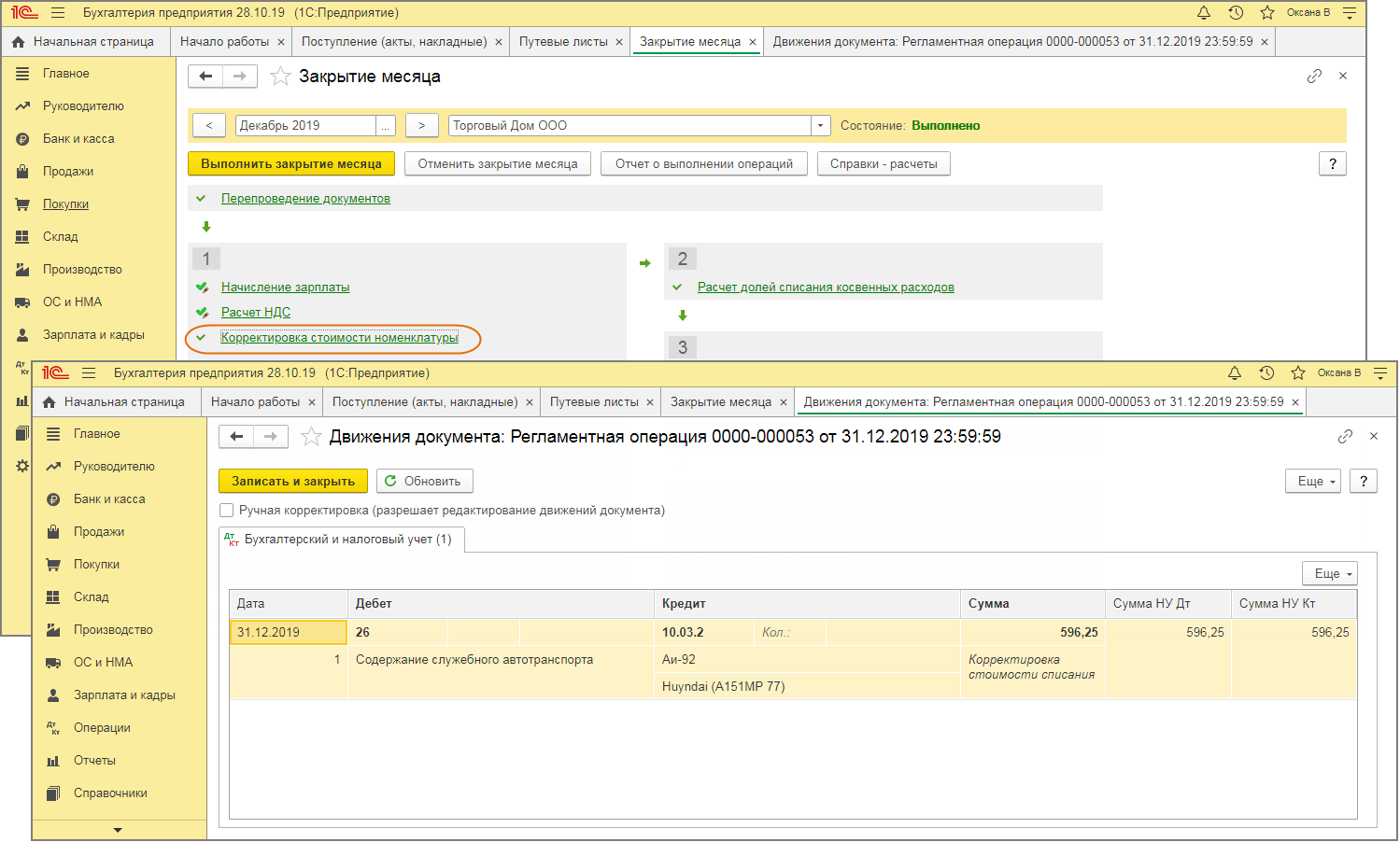Open Перепроведение документов link

point(305,199)
